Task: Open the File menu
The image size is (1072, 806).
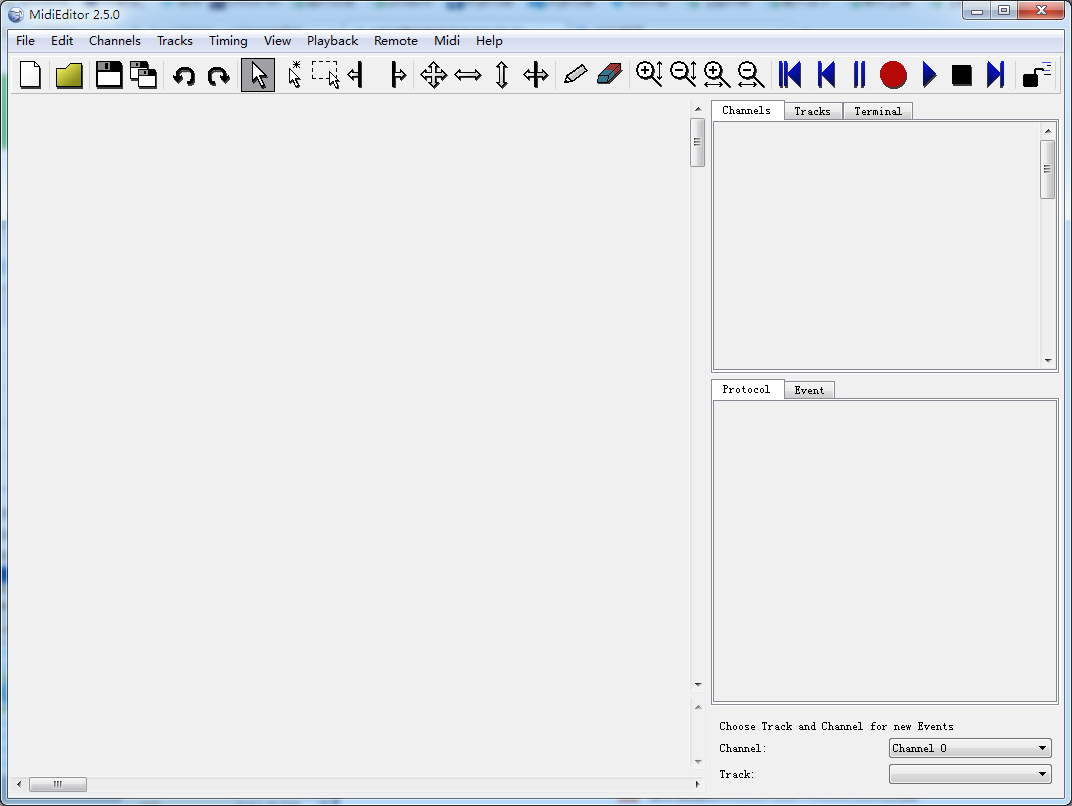Action: coord(25,40)
